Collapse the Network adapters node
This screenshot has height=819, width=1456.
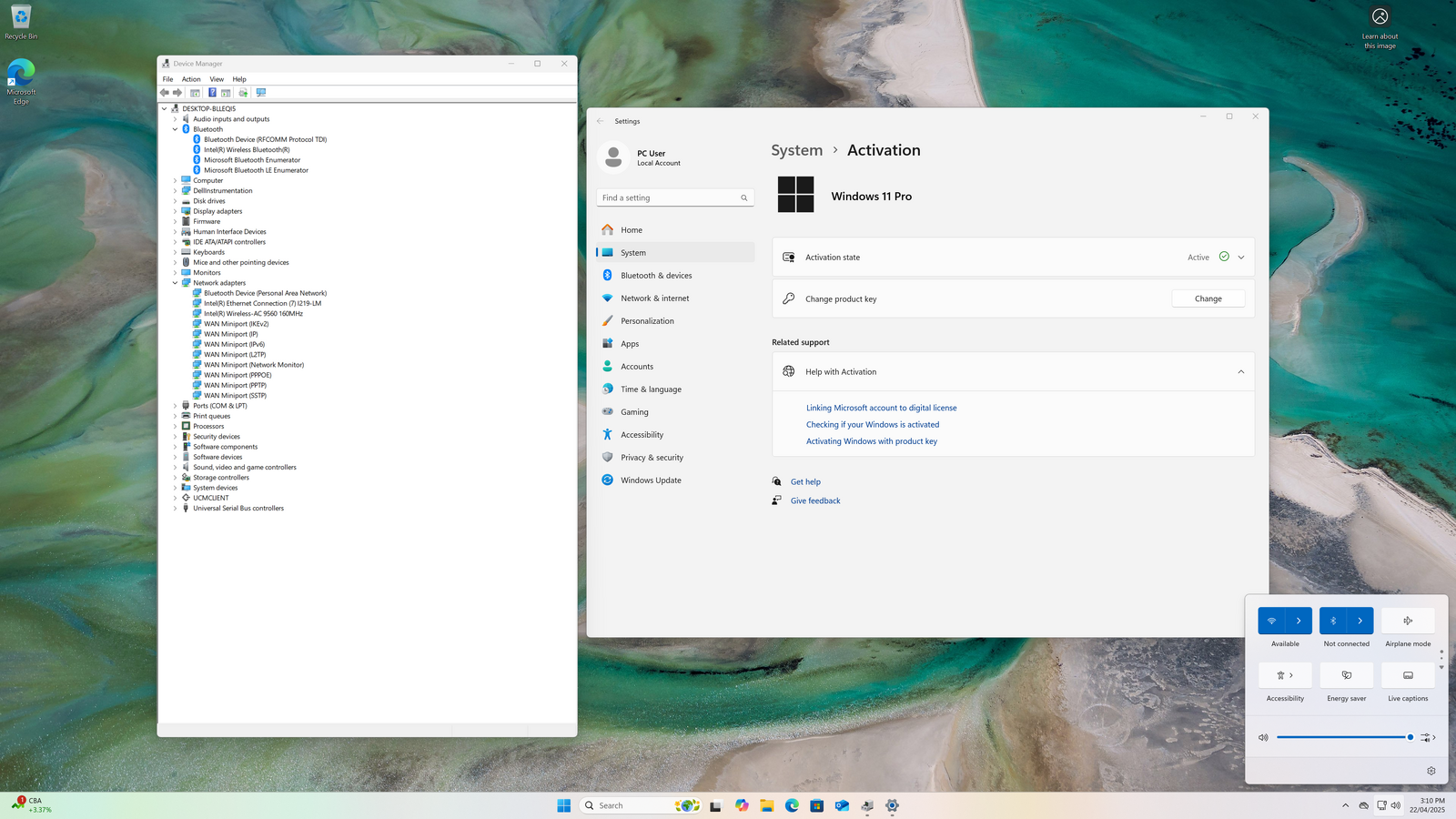(x=175, y=283)
